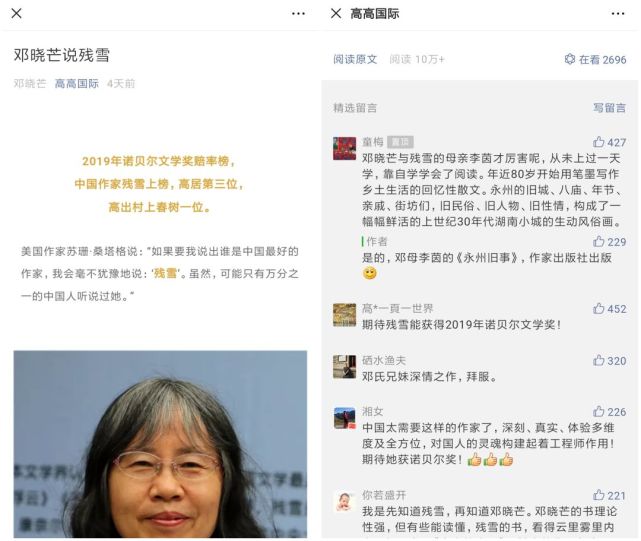641x541 pixels.
Task: Open 童梅's avatar
Action: click(344, 148)
